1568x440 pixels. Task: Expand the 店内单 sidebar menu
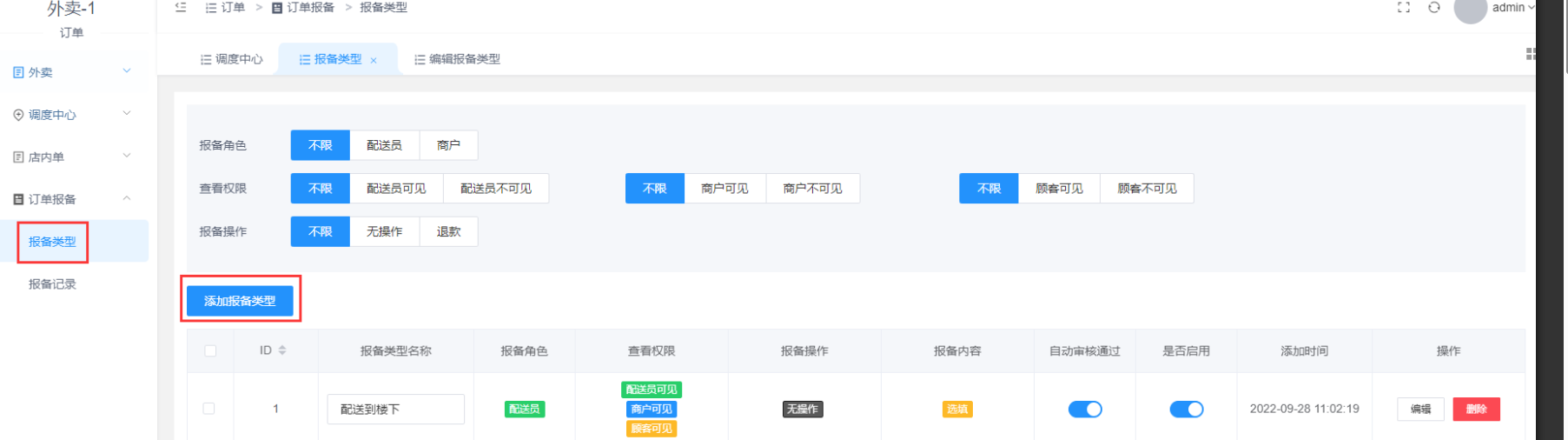74,157
